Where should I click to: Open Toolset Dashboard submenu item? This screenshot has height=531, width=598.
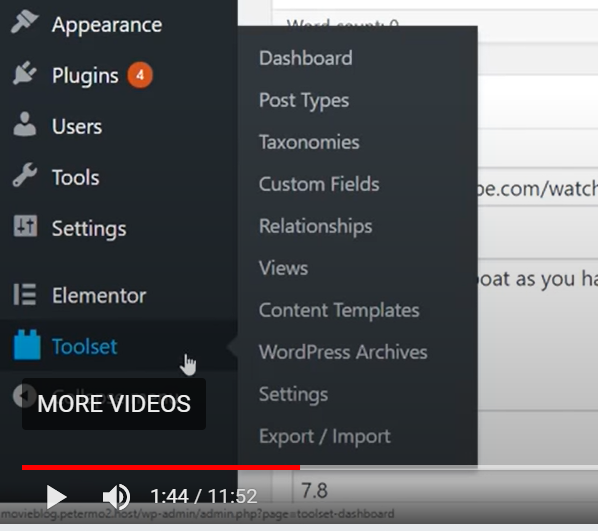pos(305,58)
